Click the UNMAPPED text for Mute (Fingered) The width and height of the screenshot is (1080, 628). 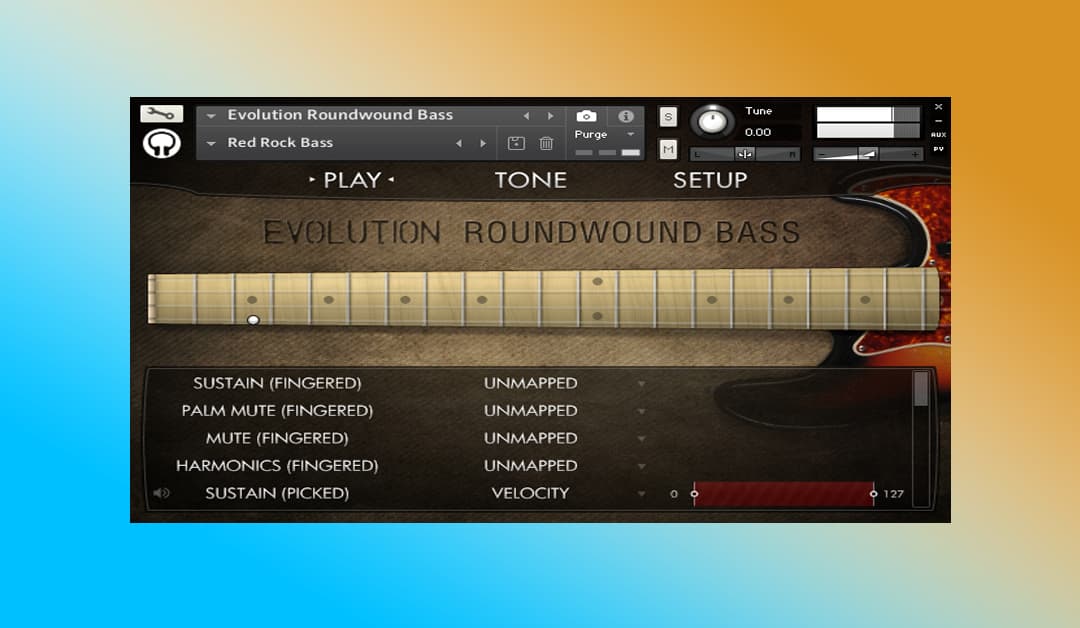click(530, 438)
